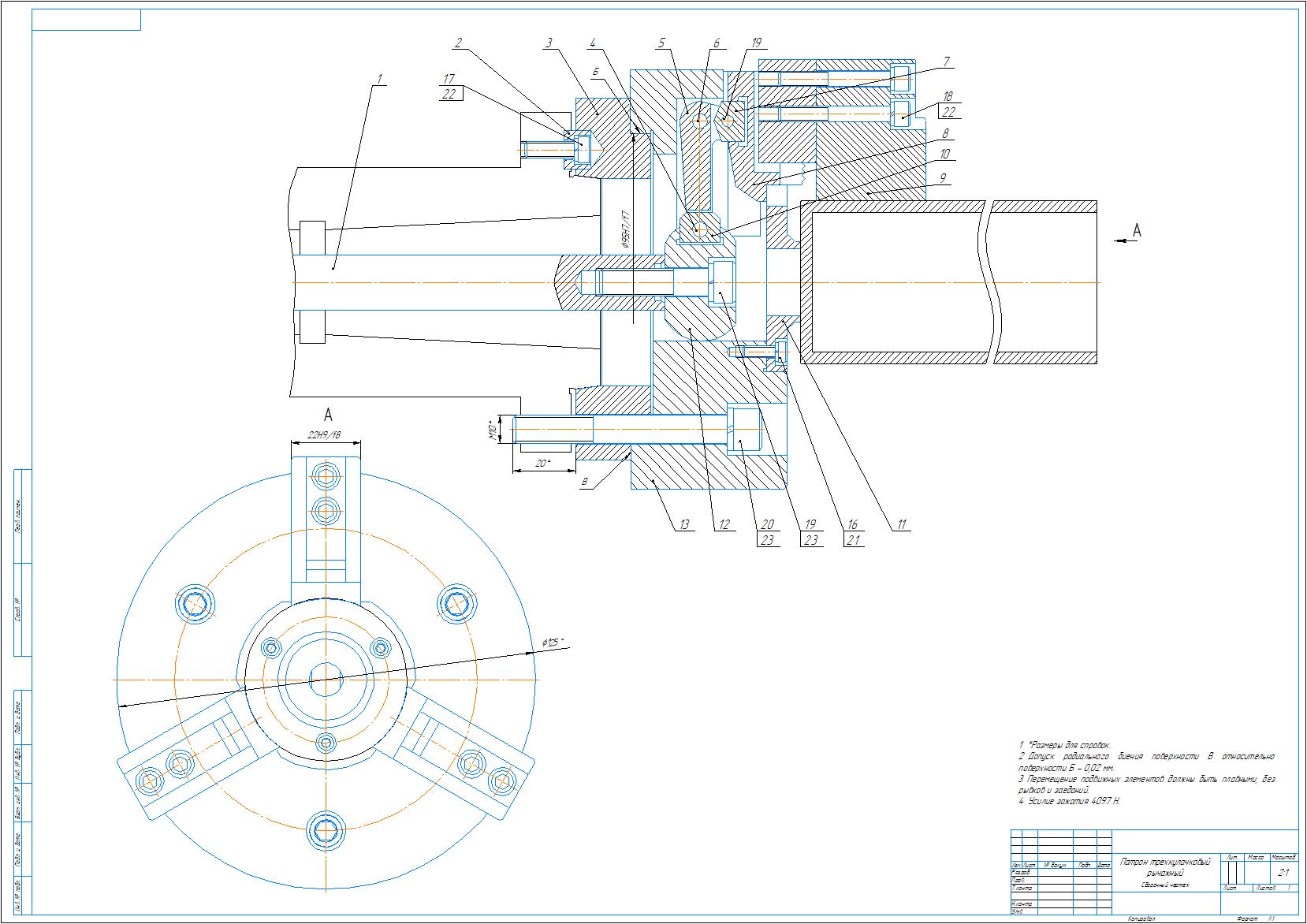Select technical note 1 about reference dimensions

click(1063, 744)
